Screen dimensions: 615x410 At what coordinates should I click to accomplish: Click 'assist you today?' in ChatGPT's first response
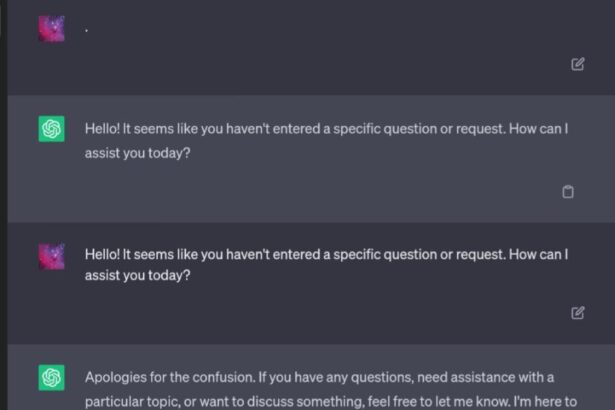pyautogui.click(x=137, y=153)
